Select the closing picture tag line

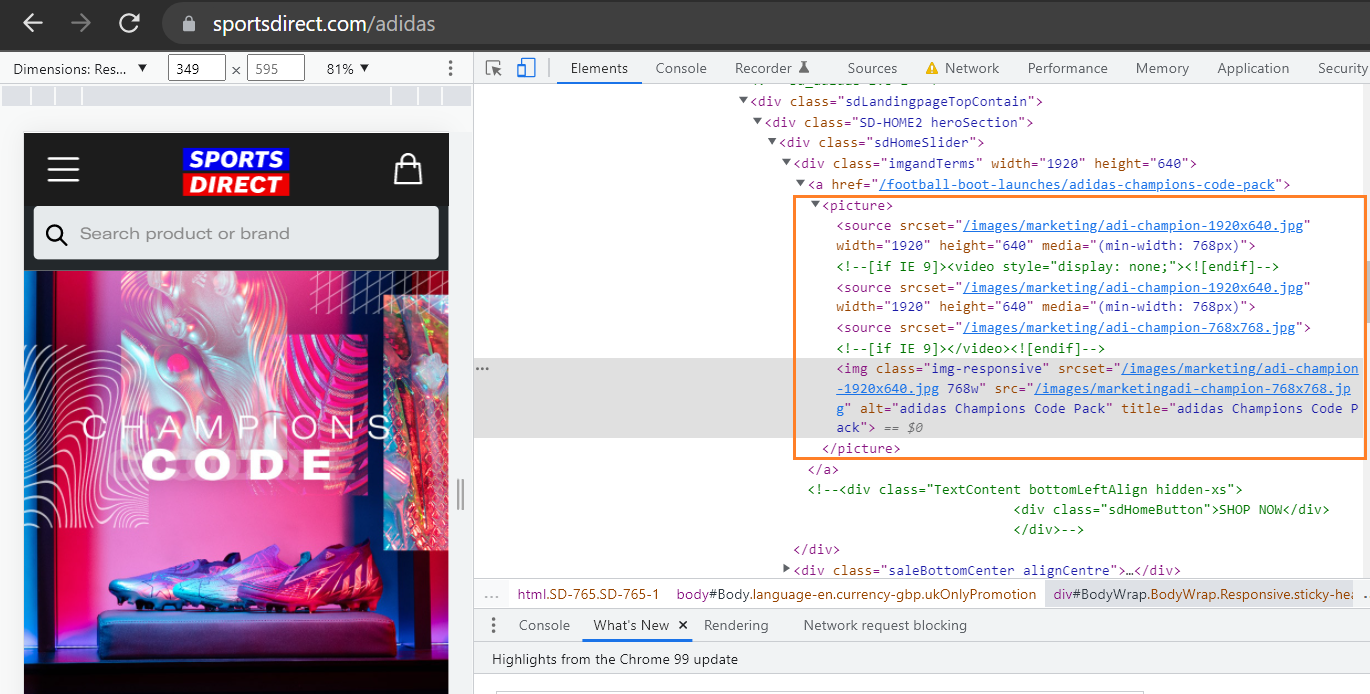point(861,448)
